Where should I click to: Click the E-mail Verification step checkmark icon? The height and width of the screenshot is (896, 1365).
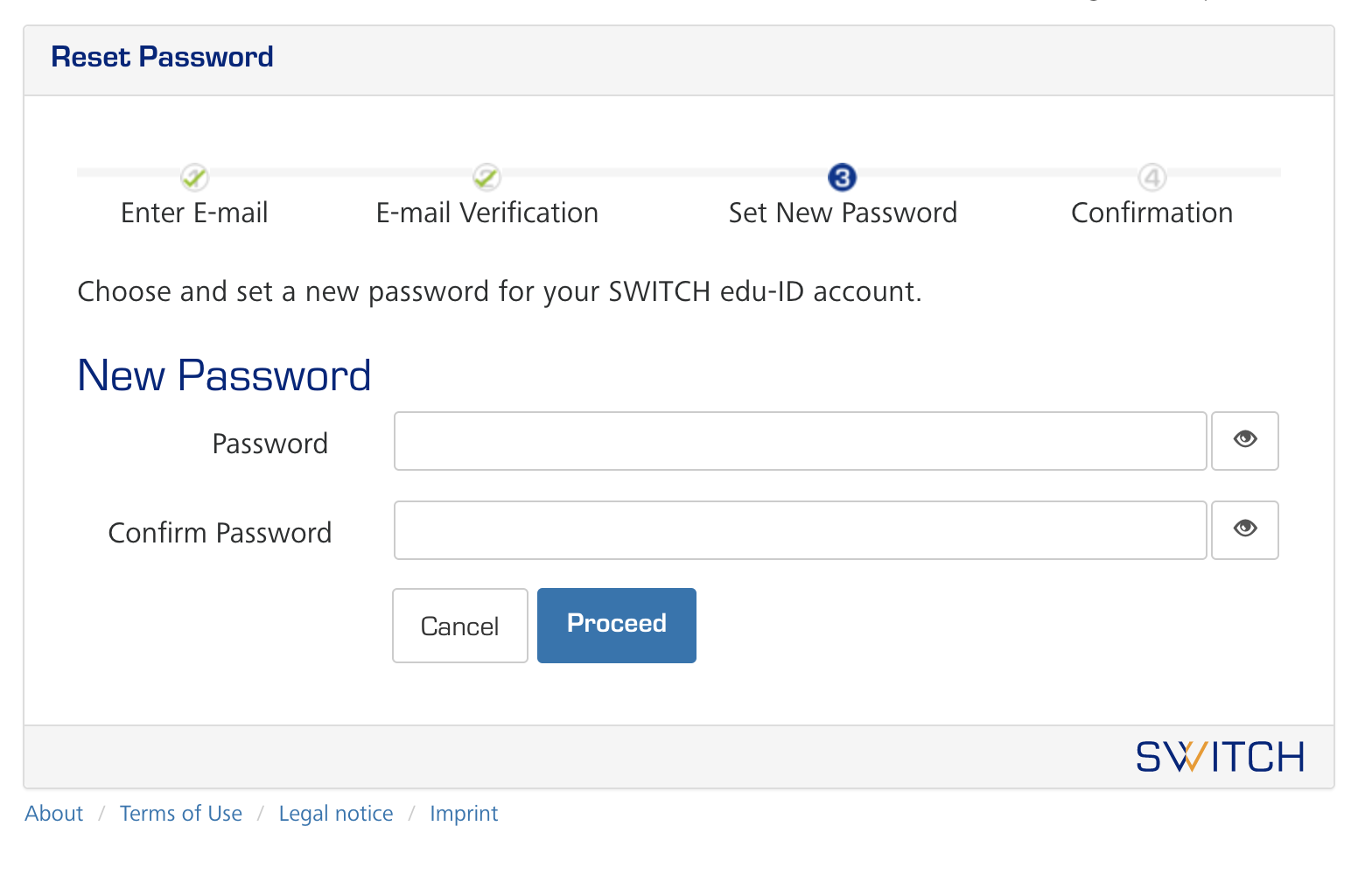point(486,178)
